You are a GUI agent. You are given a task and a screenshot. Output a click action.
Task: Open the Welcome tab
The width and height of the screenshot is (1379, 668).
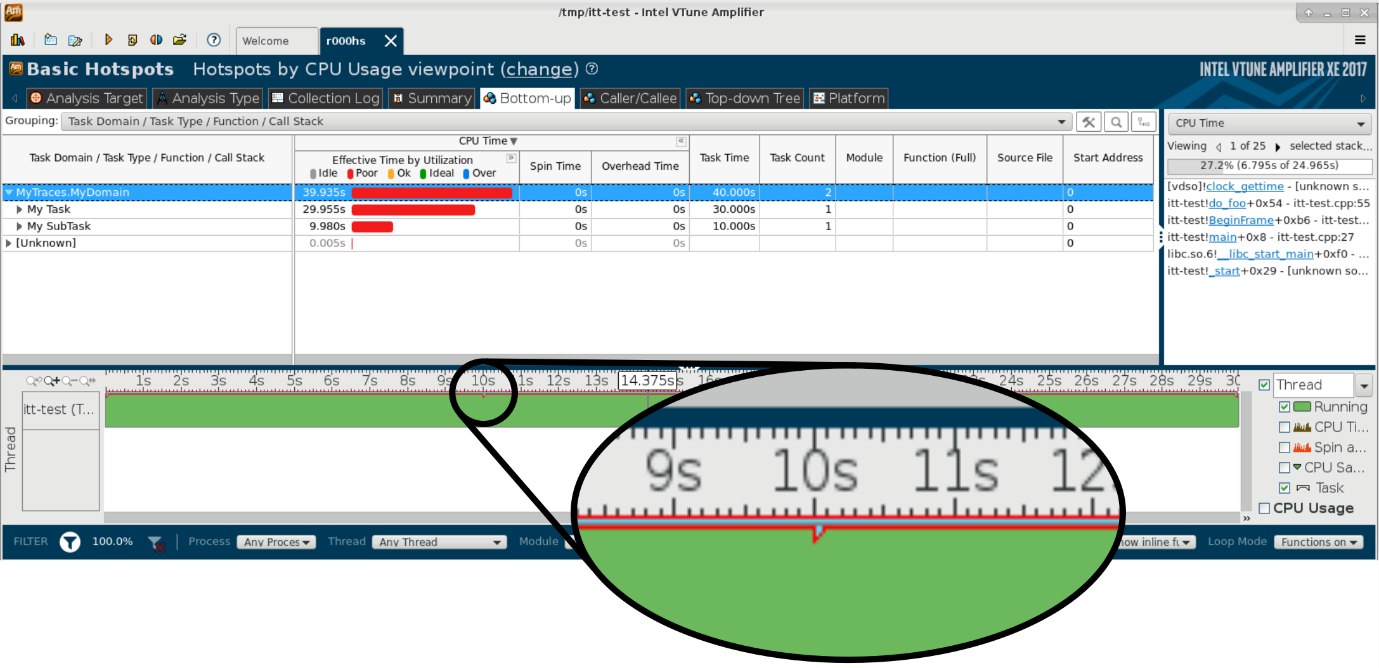265,41
